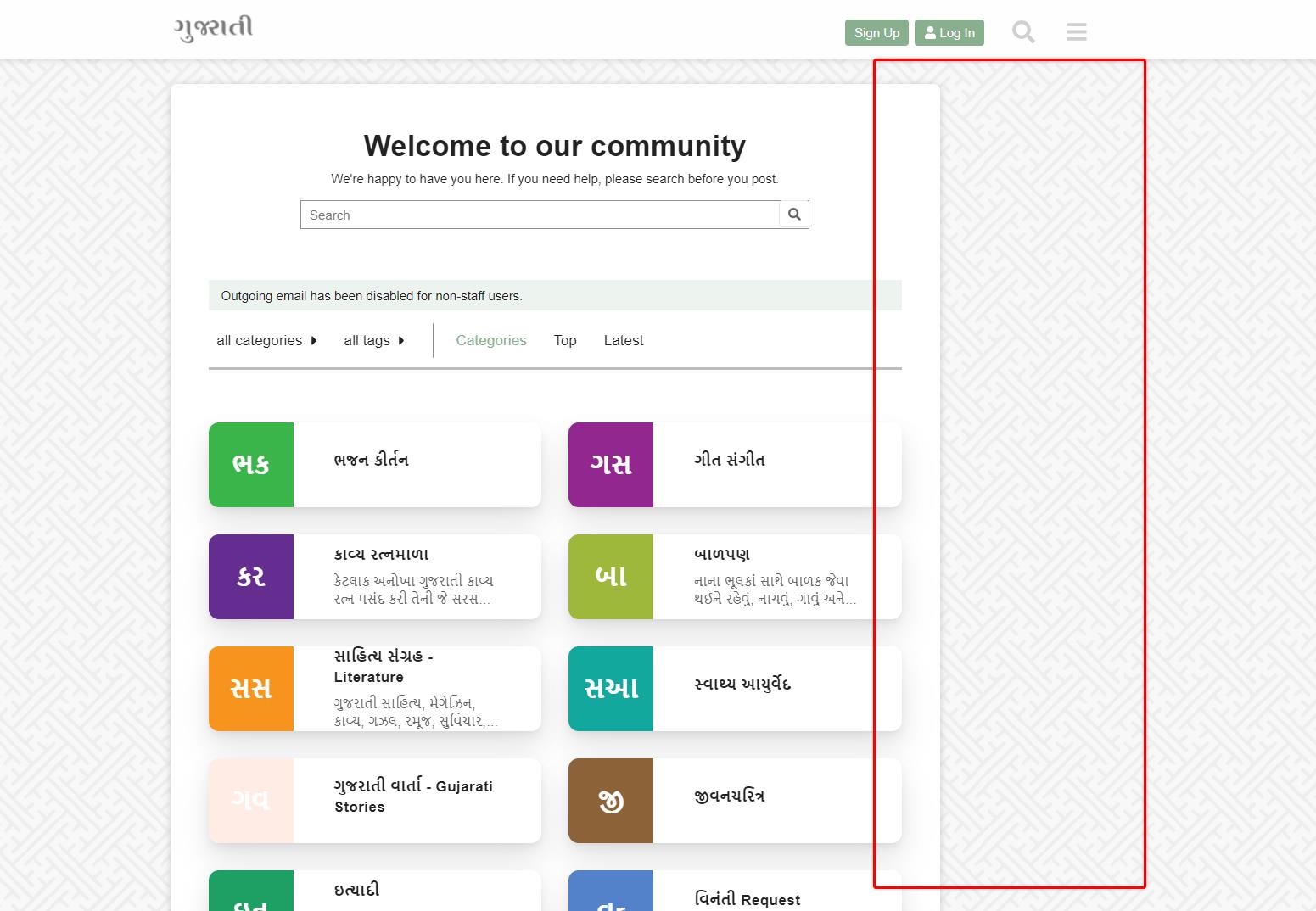Click the search submit magnifier button
The height and width of the screenshot is (911, 1316).
pos(794,215)
